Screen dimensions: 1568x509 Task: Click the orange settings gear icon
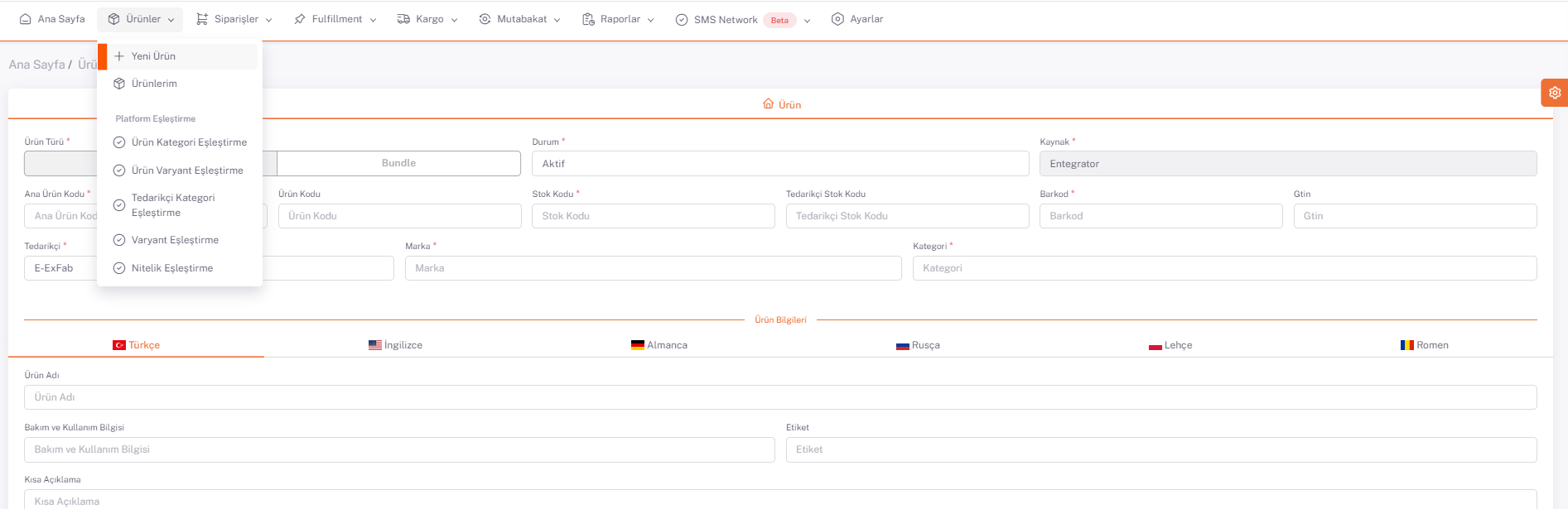pyautogui.click(x=1555, y=93)
